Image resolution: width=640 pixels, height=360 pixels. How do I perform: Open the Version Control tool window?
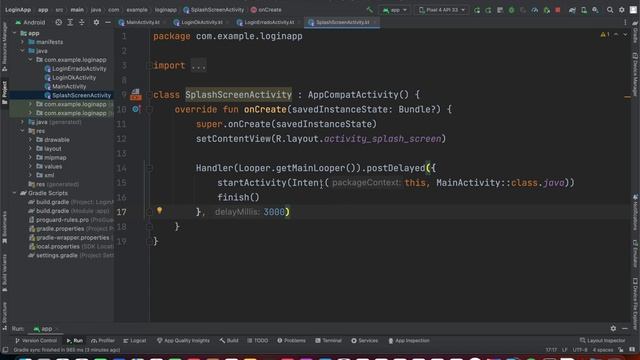(36, 341)
